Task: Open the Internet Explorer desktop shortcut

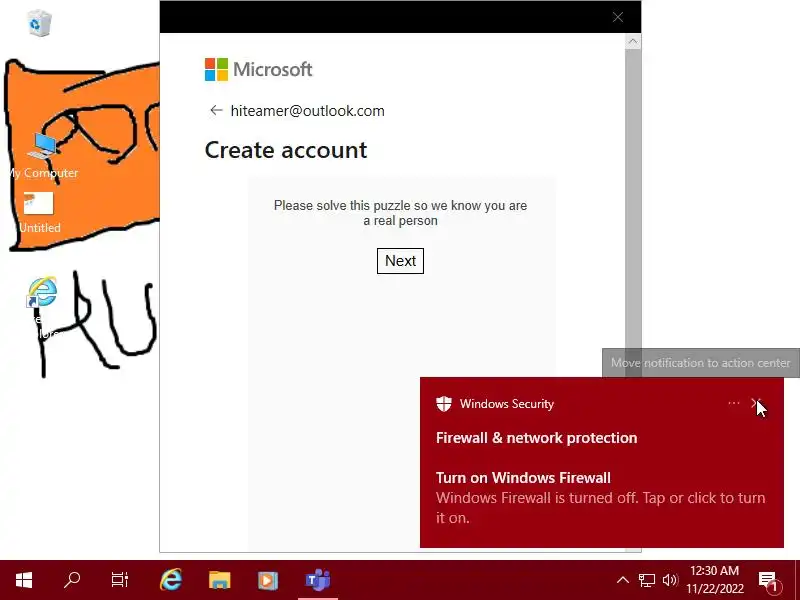Action: [42, 292]
